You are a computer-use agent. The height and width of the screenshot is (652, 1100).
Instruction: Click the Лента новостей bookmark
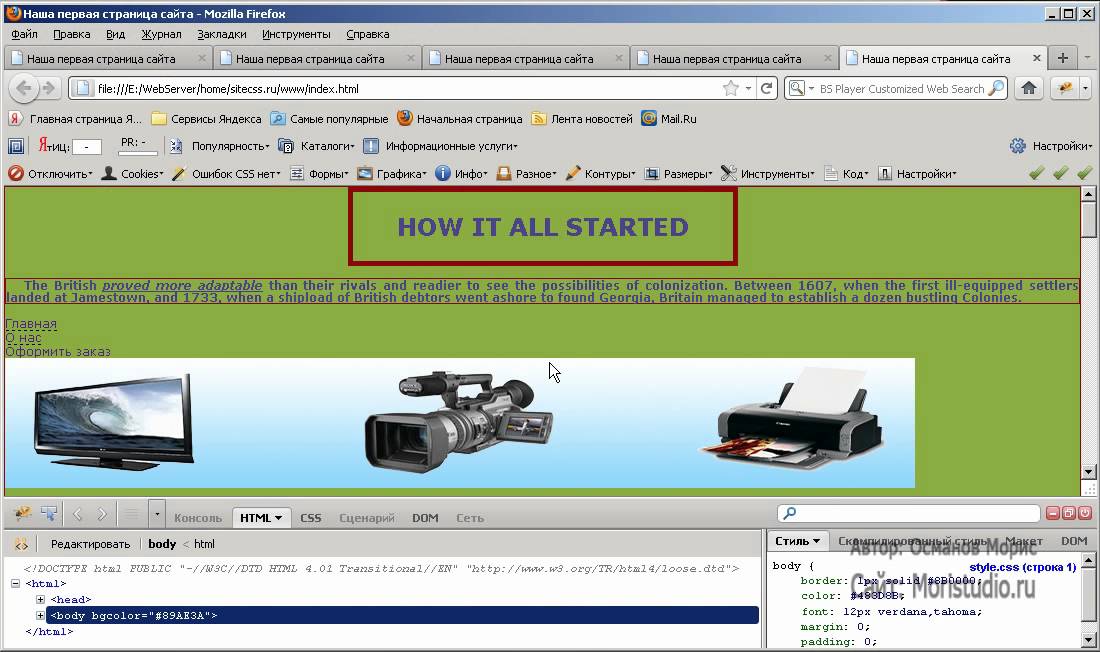pyautogui.click(x=583, y=119)
